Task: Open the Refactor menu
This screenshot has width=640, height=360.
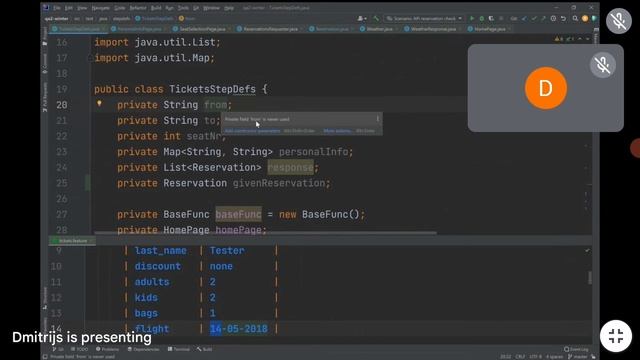Action: 138,8
